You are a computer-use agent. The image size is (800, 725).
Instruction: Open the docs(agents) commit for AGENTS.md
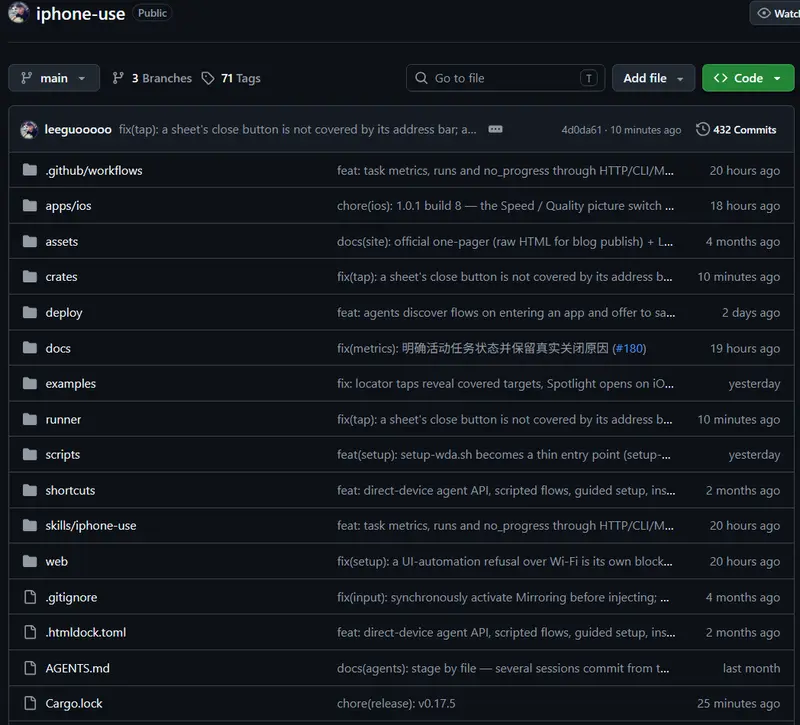pos(503,668)
